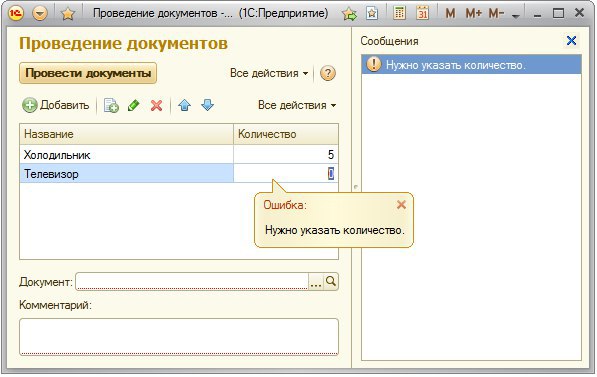Open the history/bookmark page icon
The image size is (597, 377).
[372, 14]
